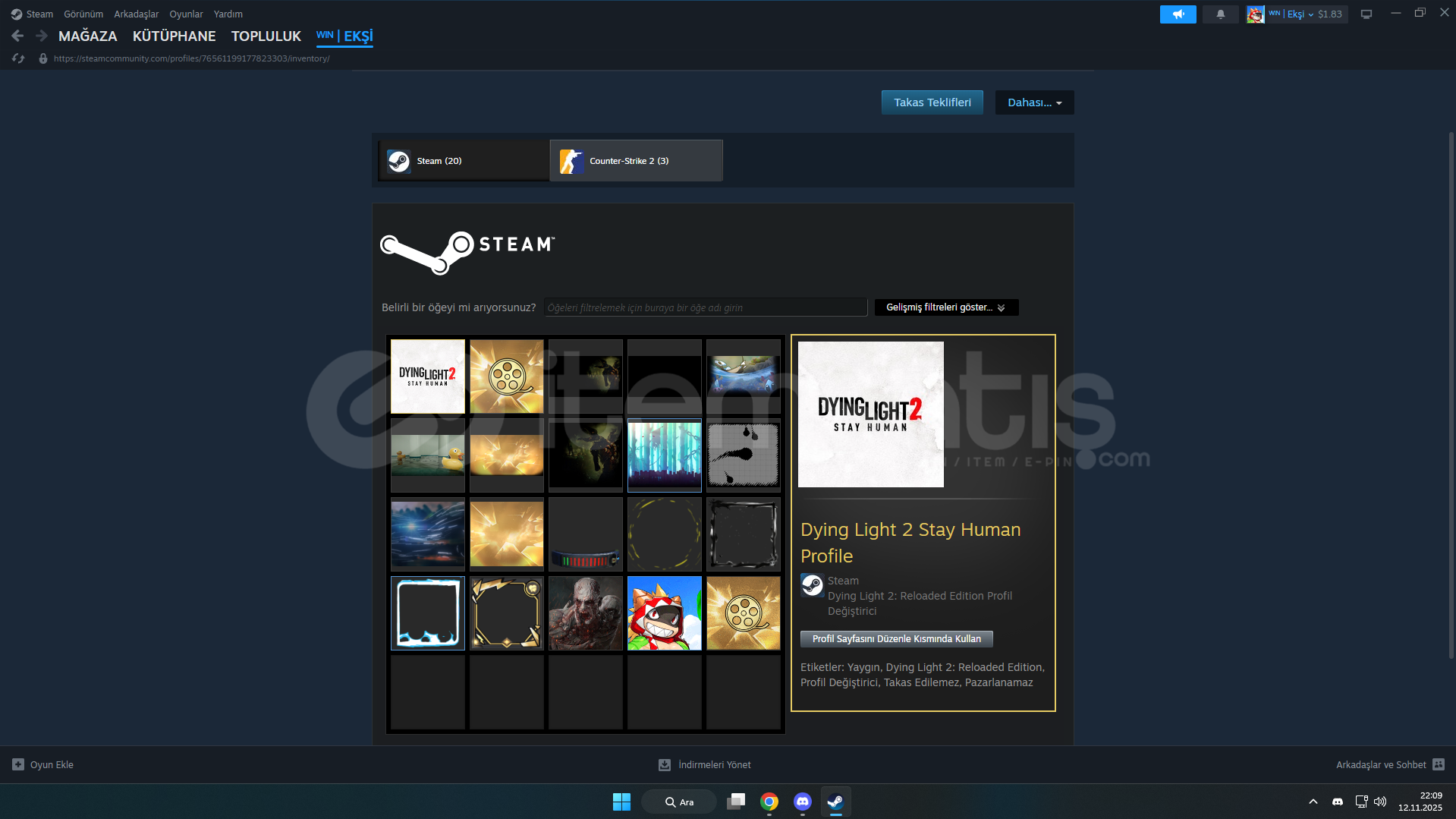Select the red cartoon dragon item

point(665,613)
